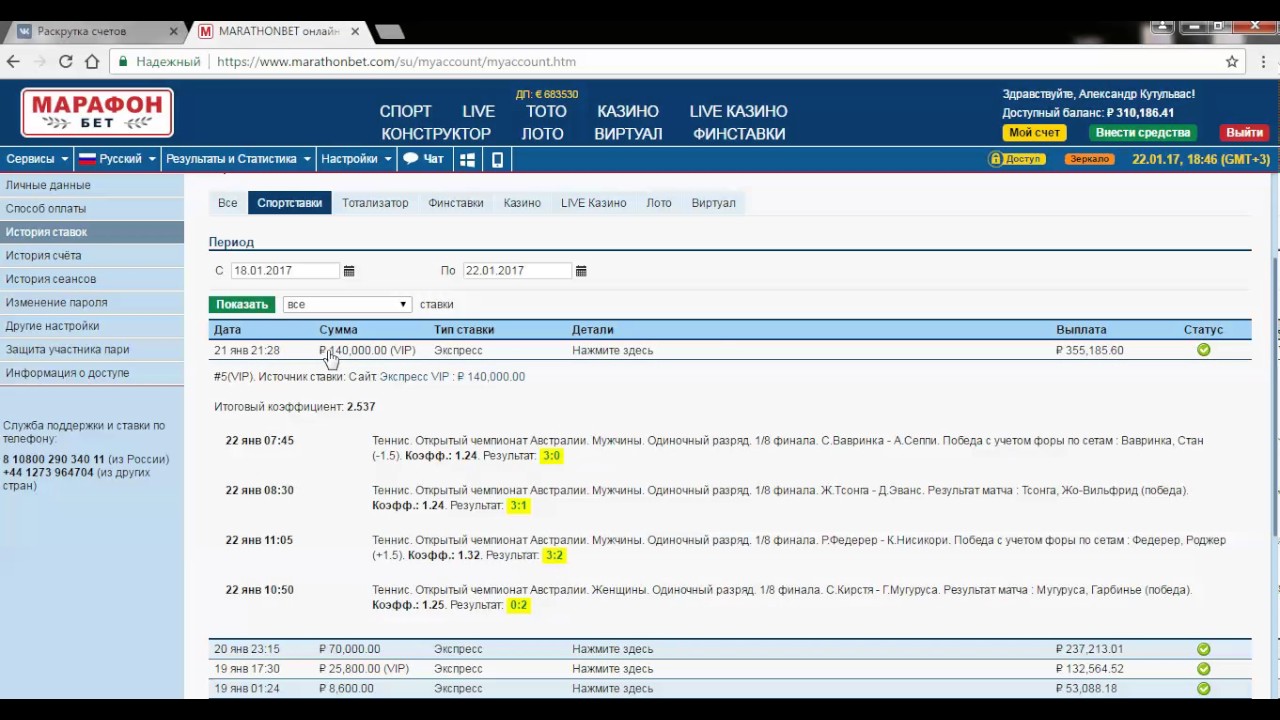
Task: Open Способ оплаты in the sidebar
Action: click(92, 209)
